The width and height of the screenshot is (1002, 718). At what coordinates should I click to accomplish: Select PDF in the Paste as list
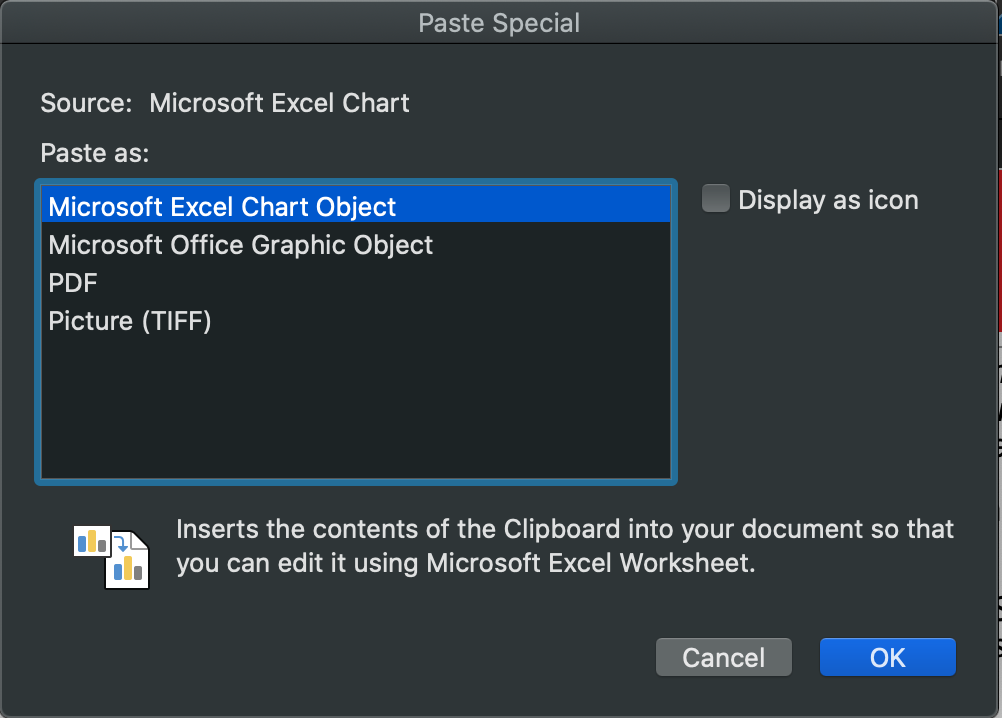[74, 283]
